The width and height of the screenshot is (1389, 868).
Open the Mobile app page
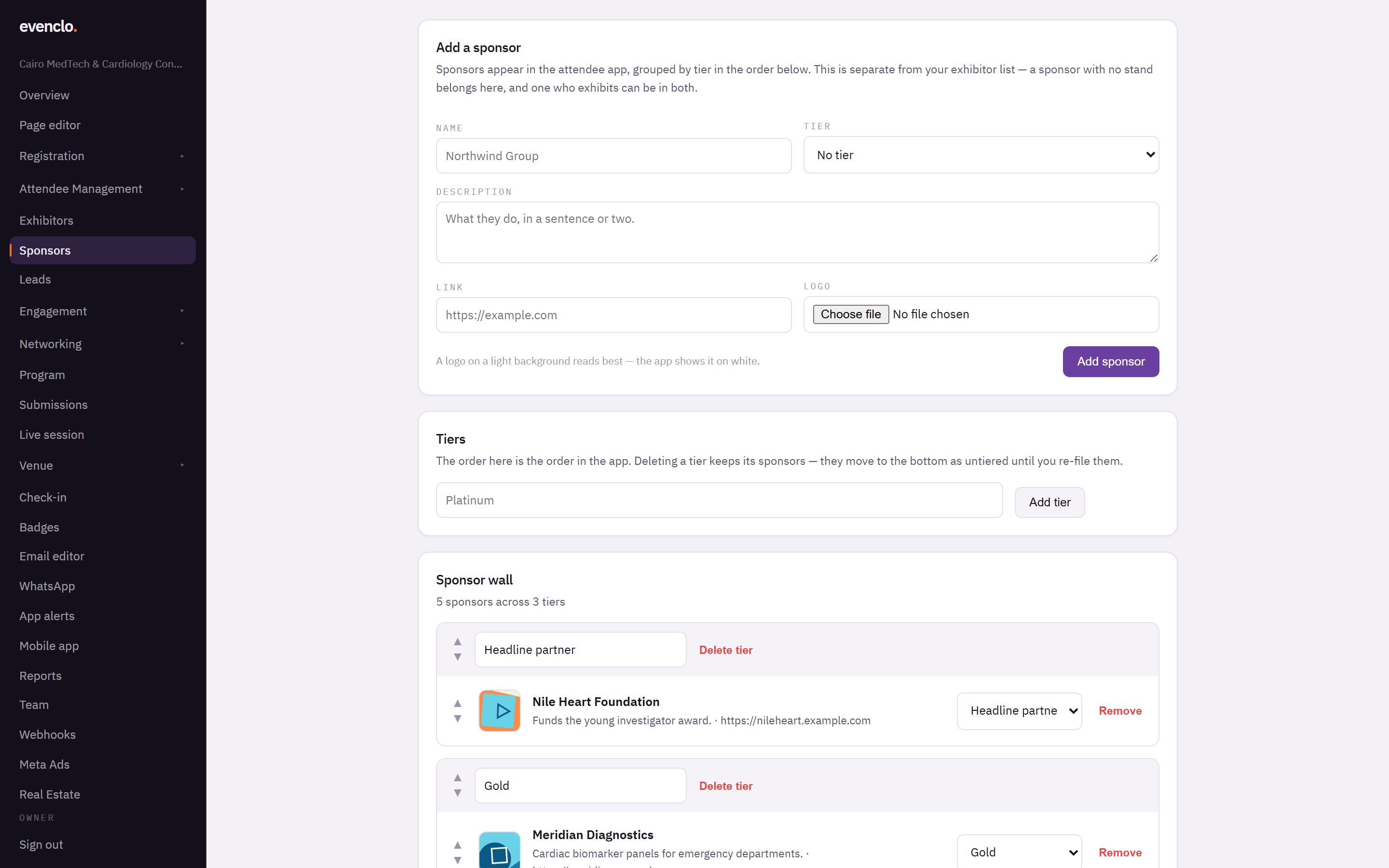click(49, 646)
